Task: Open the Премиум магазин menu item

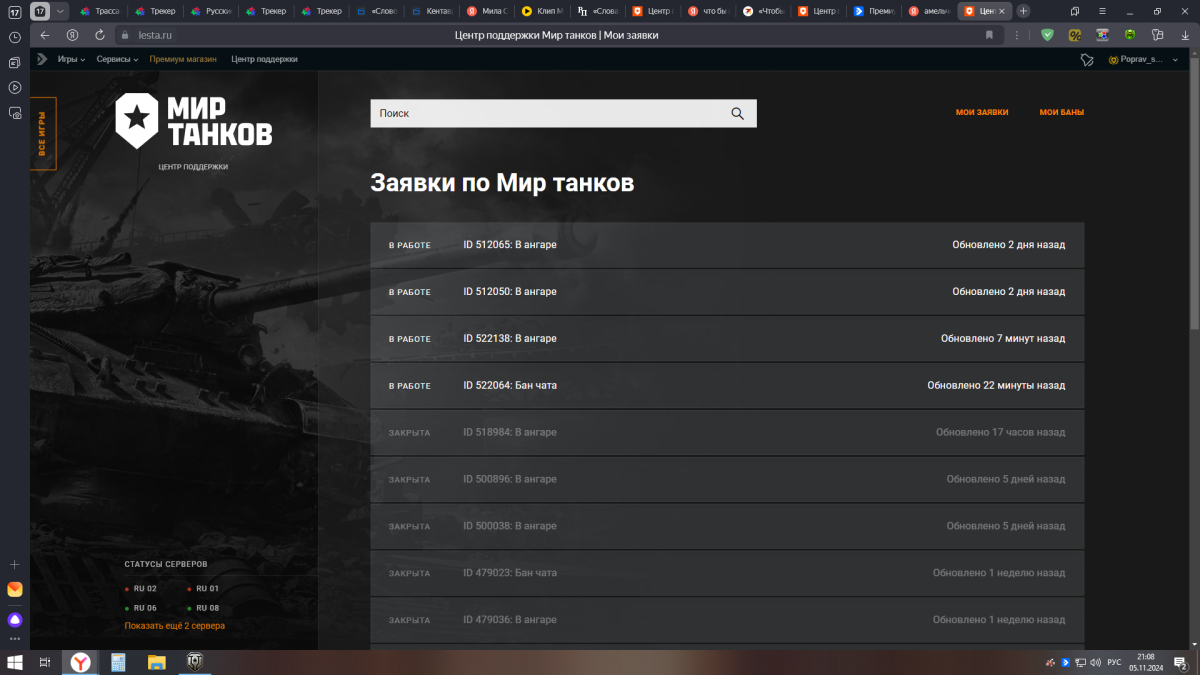Action: click(x=182, y=59)
